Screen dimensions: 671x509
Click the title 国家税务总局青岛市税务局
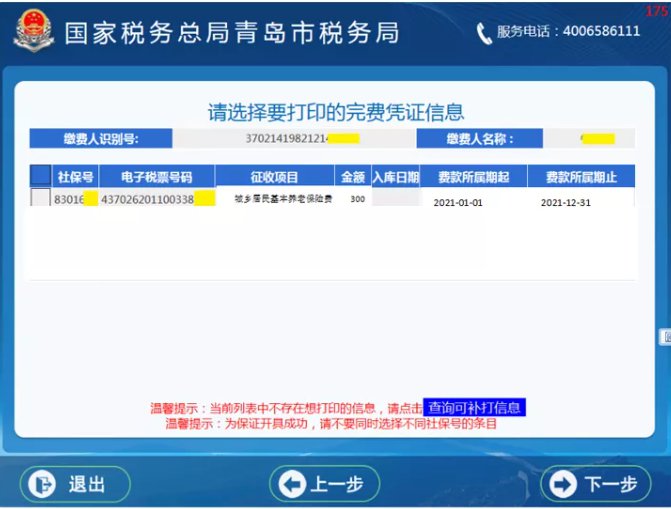232,33
